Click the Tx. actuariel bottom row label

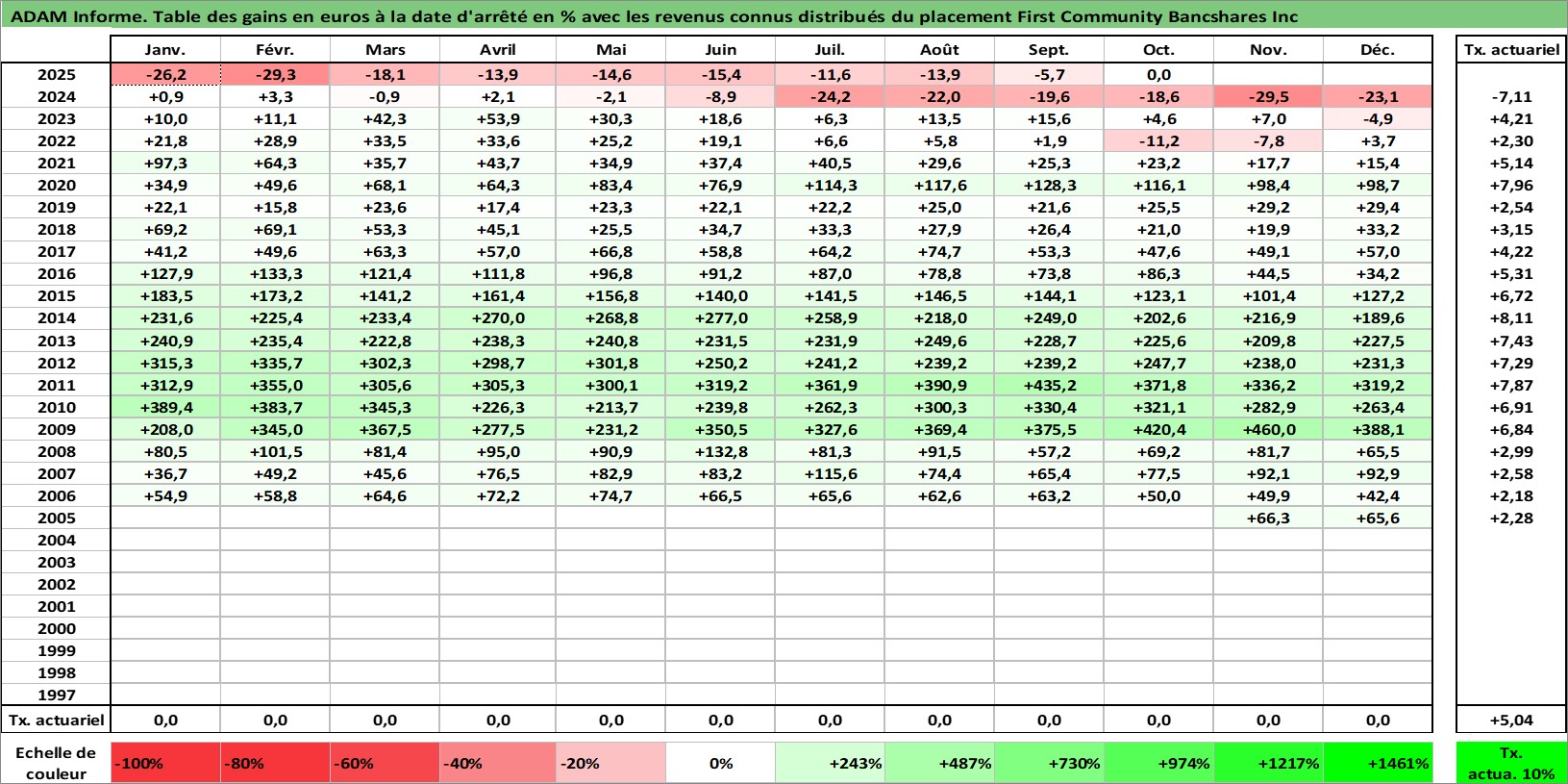coord(56,721)
